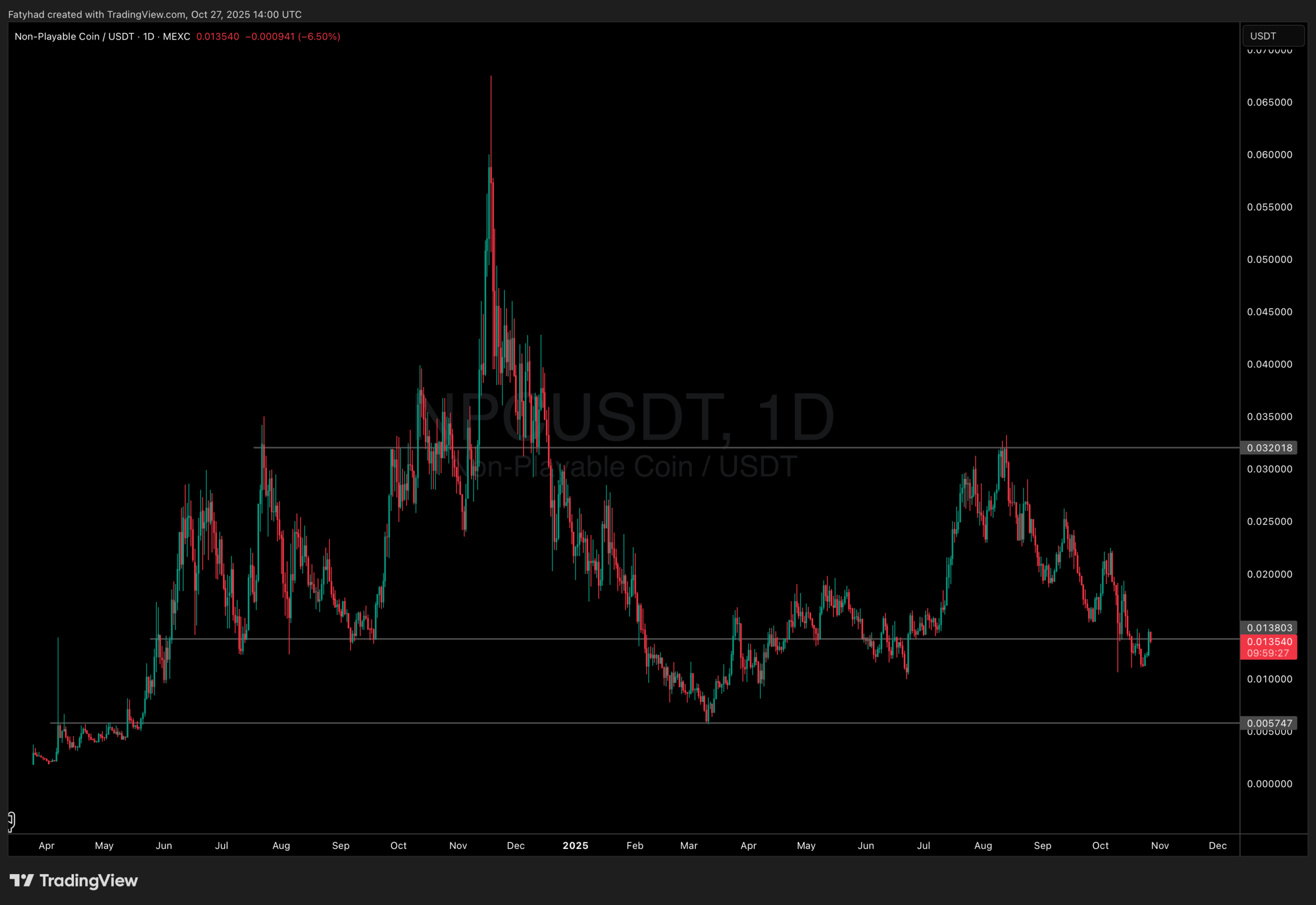Viewport: 1316px width, 905px height.
Task: Open the USDT currency selector
Action: [1273, 35]
